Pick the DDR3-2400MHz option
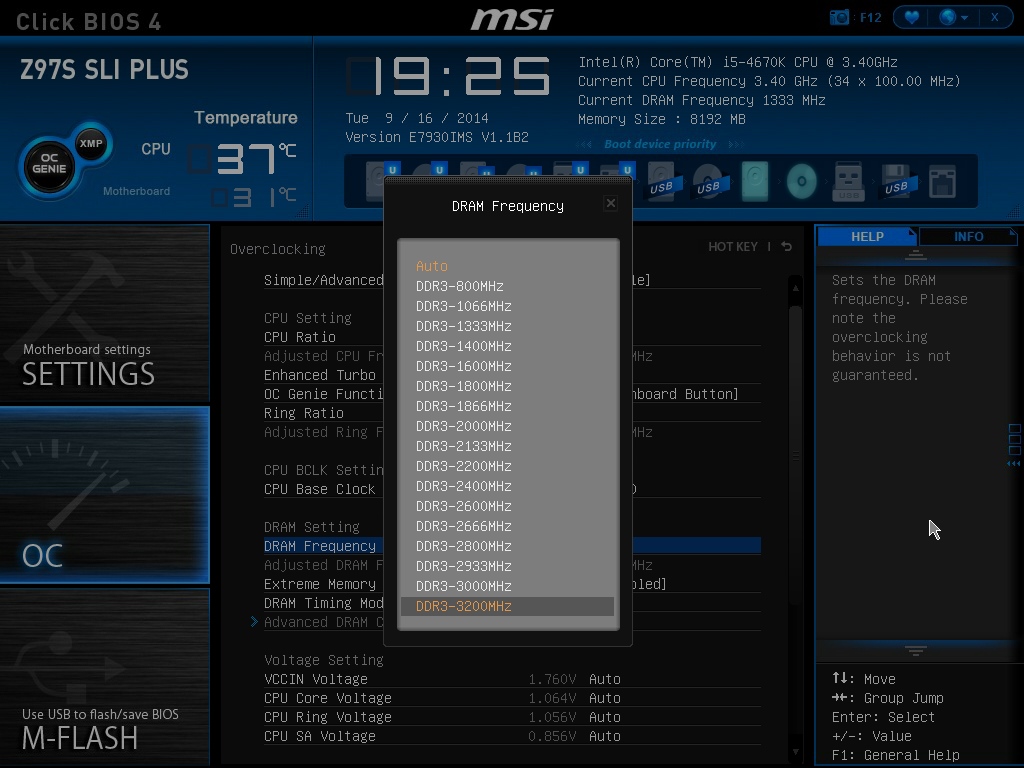This screenshot has width=1024, height=768. click(x=463, y=486)
